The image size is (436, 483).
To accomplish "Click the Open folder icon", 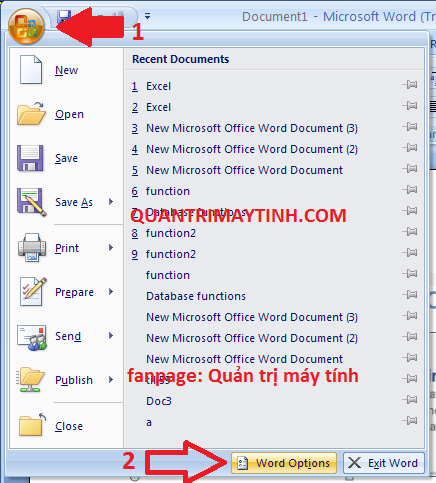I will coord(31,113).
